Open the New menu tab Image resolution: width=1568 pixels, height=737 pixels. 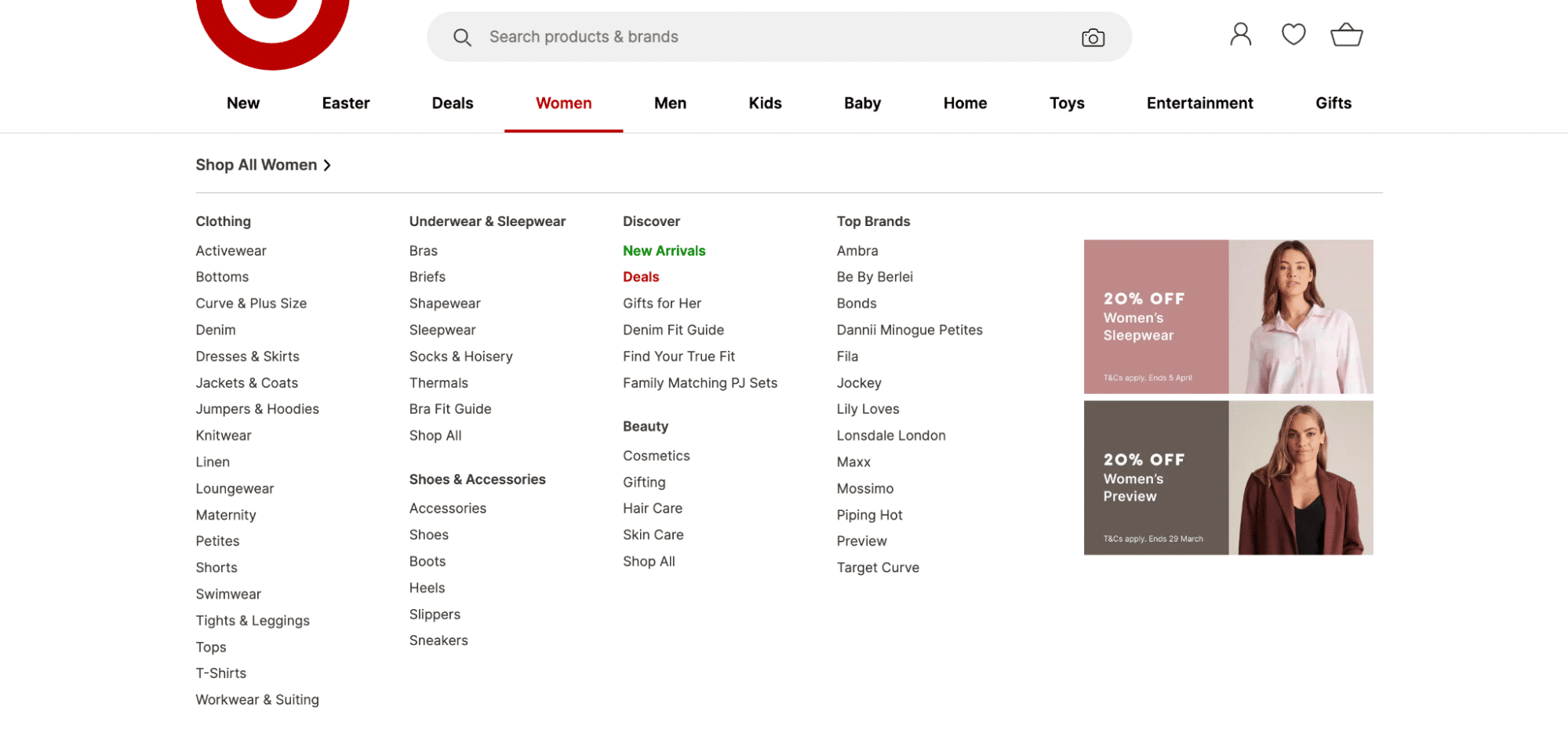click(243, 103)
